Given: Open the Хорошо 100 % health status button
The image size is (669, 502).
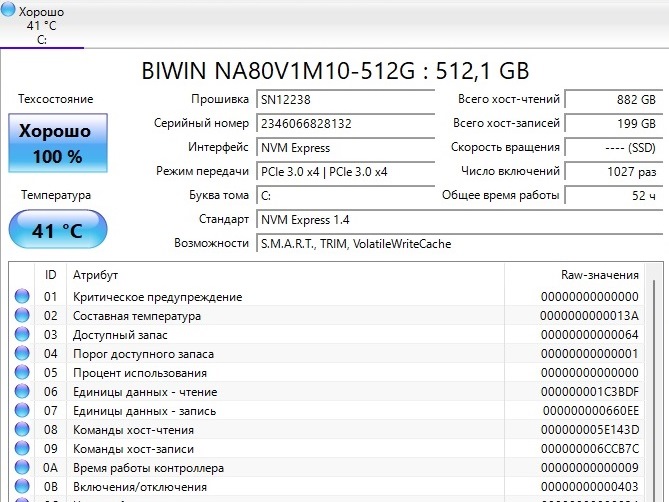Looking at the screenshot, I should coord(58,143).
